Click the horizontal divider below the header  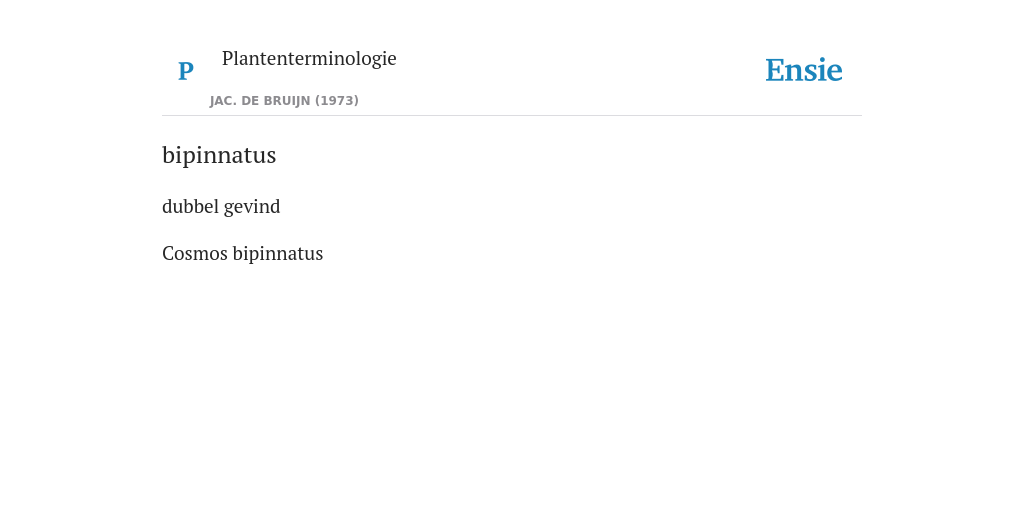(x=512, y=116)
